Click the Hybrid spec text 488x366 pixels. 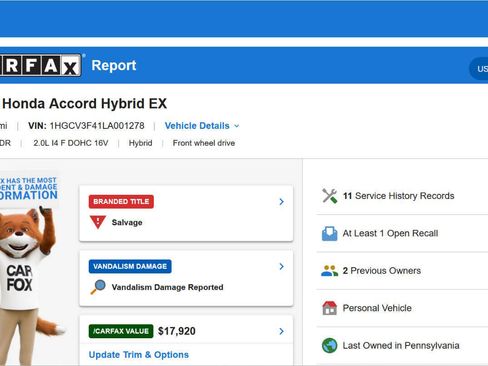140,143
